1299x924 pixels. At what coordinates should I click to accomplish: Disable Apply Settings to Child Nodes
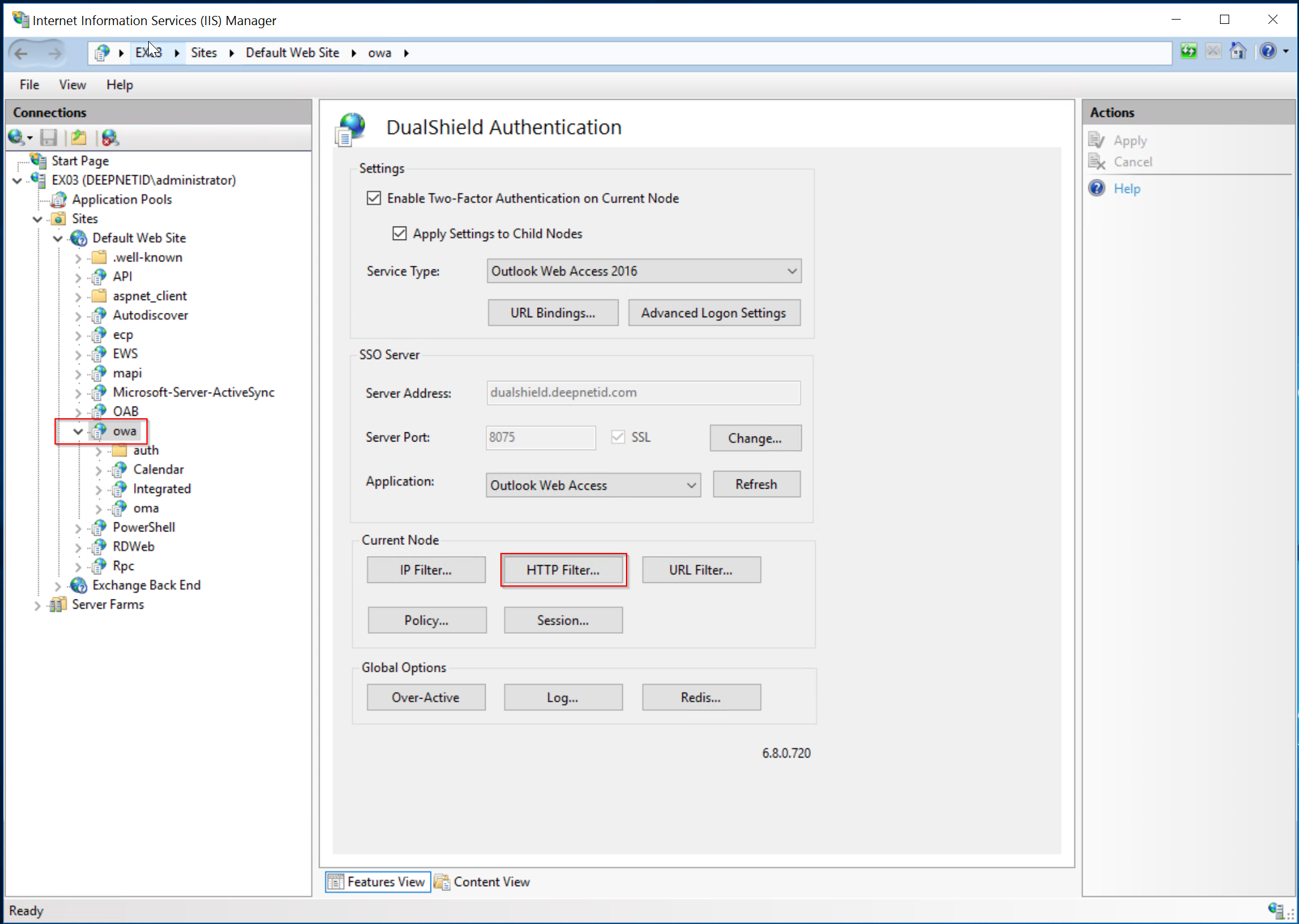click(399, 233)
